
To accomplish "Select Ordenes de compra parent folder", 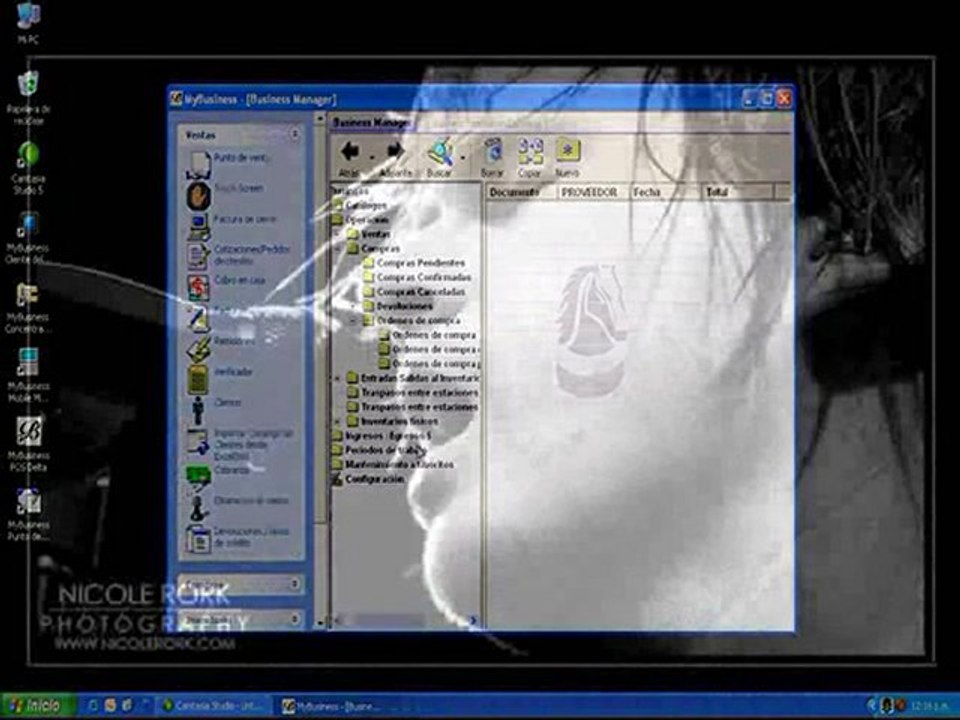I will pos(420,320).
